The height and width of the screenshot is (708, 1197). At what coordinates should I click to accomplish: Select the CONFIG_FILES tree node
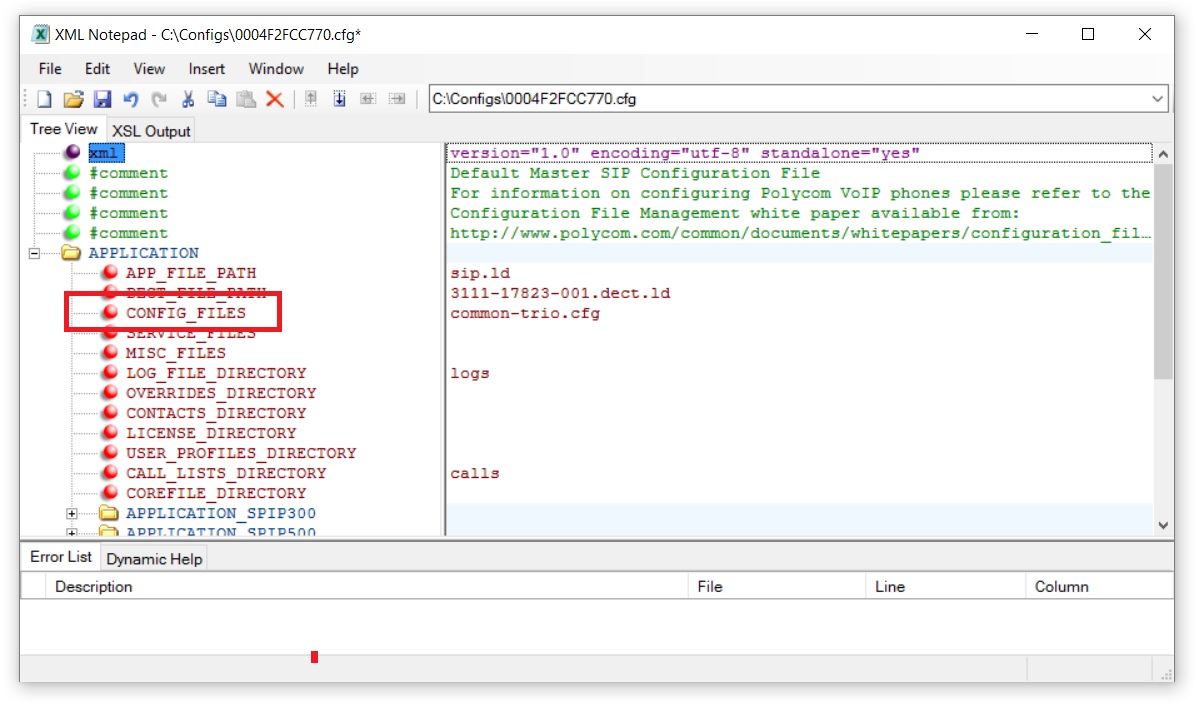click(x=185, y=313)
